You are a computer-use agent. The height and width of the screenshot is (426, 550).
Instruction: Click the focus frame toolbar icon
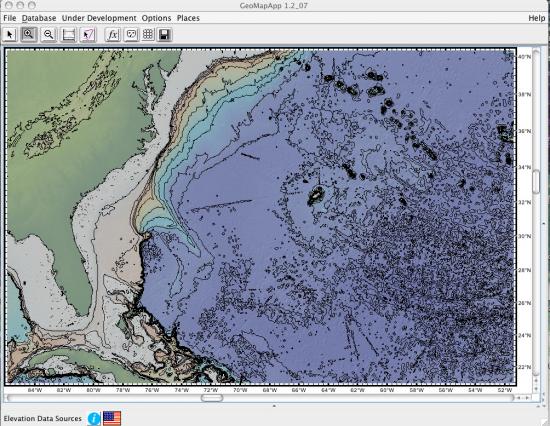68,34
